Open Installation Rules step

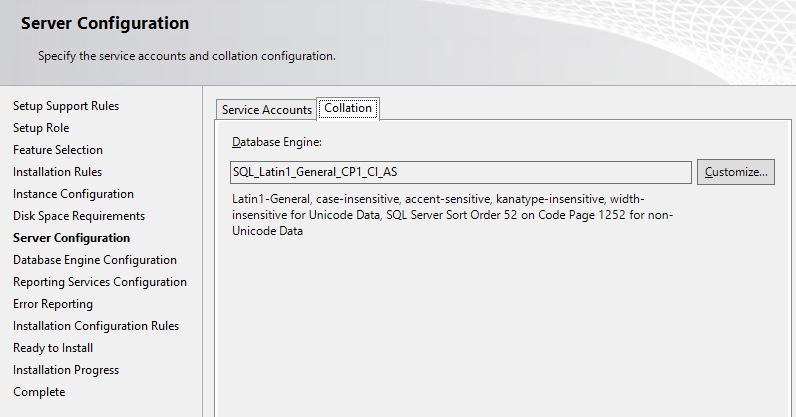[x=57, y=172]
